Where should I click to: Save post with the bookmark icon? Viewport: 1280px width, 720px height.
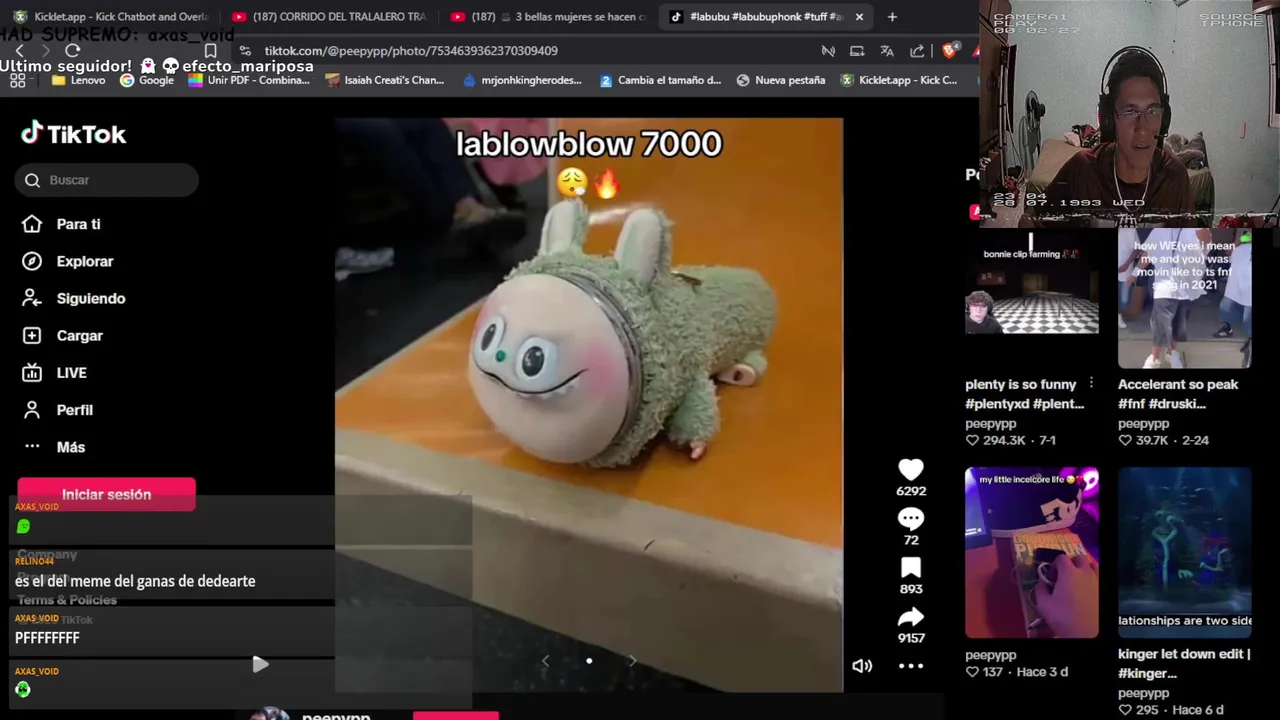[910, 568]
